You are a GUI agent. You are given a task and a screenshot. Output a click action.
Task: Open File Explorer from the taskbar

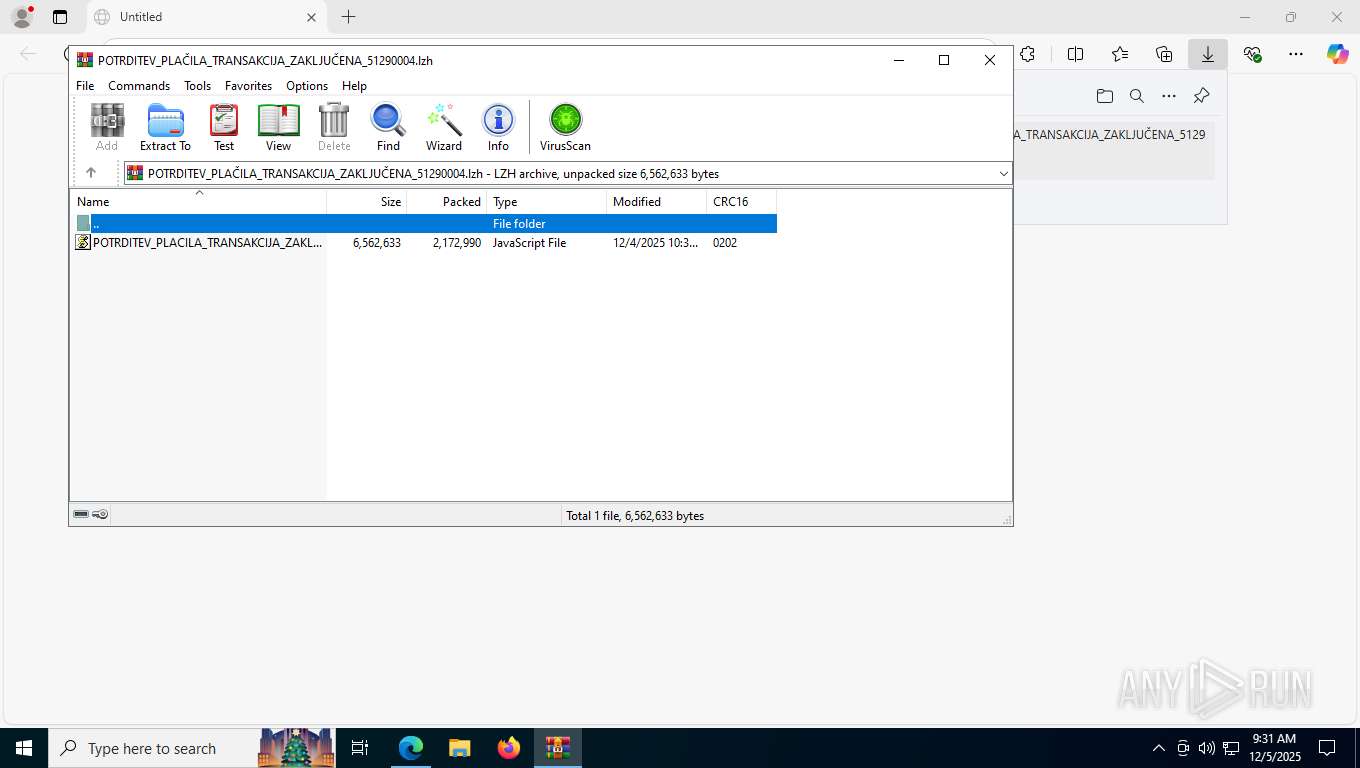point(460,748)
